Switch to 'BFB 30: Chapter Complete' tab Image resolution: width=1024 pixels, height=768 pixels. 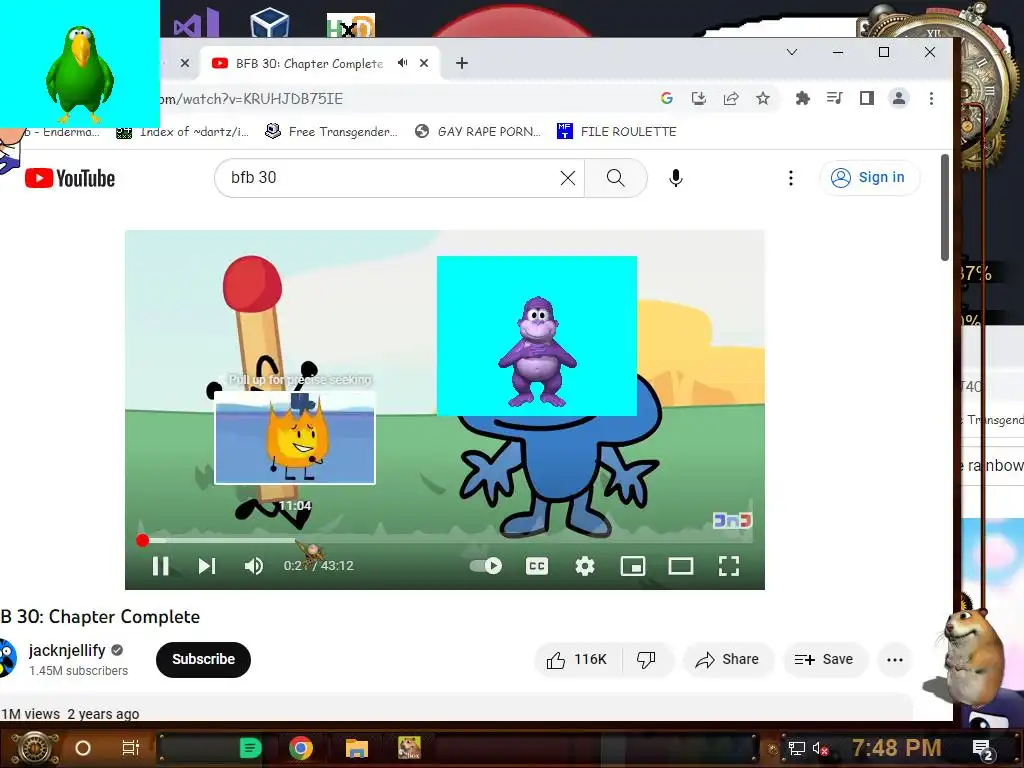point(310,63)
